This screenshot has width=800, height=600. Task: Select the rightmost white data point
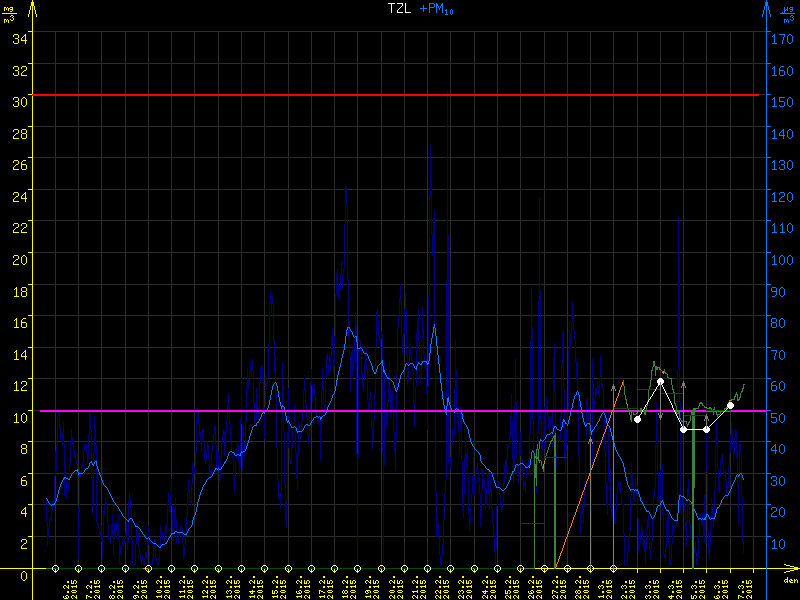click(x=730, y=405)
